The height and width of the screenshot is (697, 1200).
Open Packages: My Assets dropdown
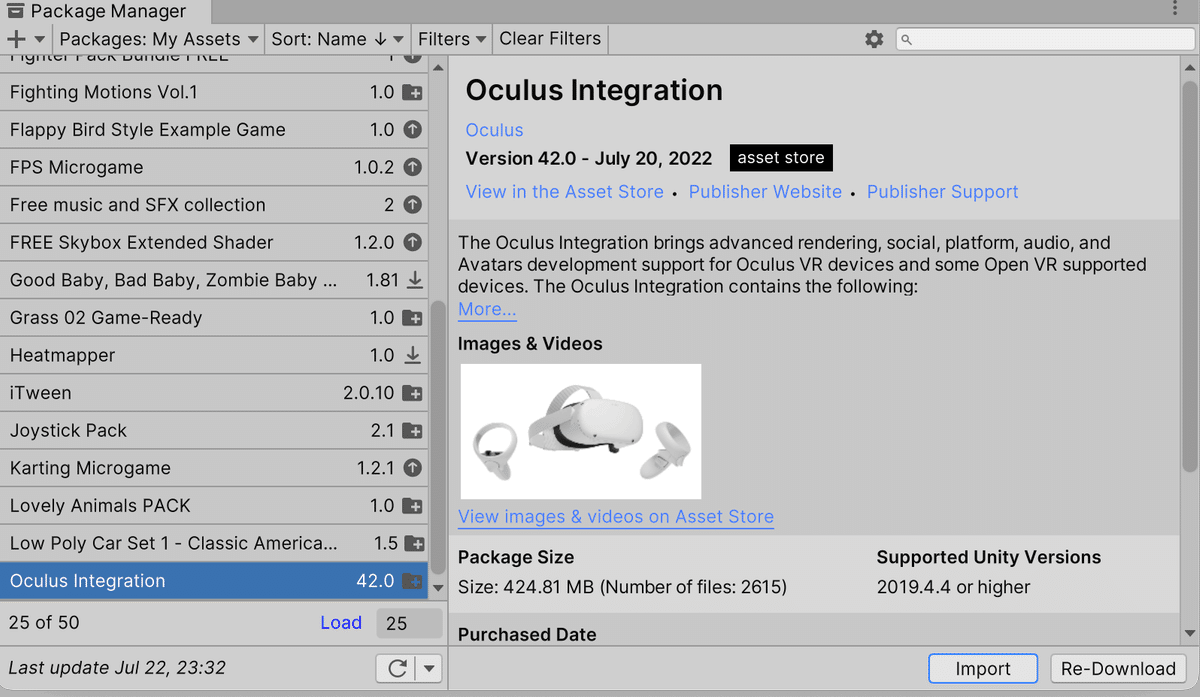159,39
